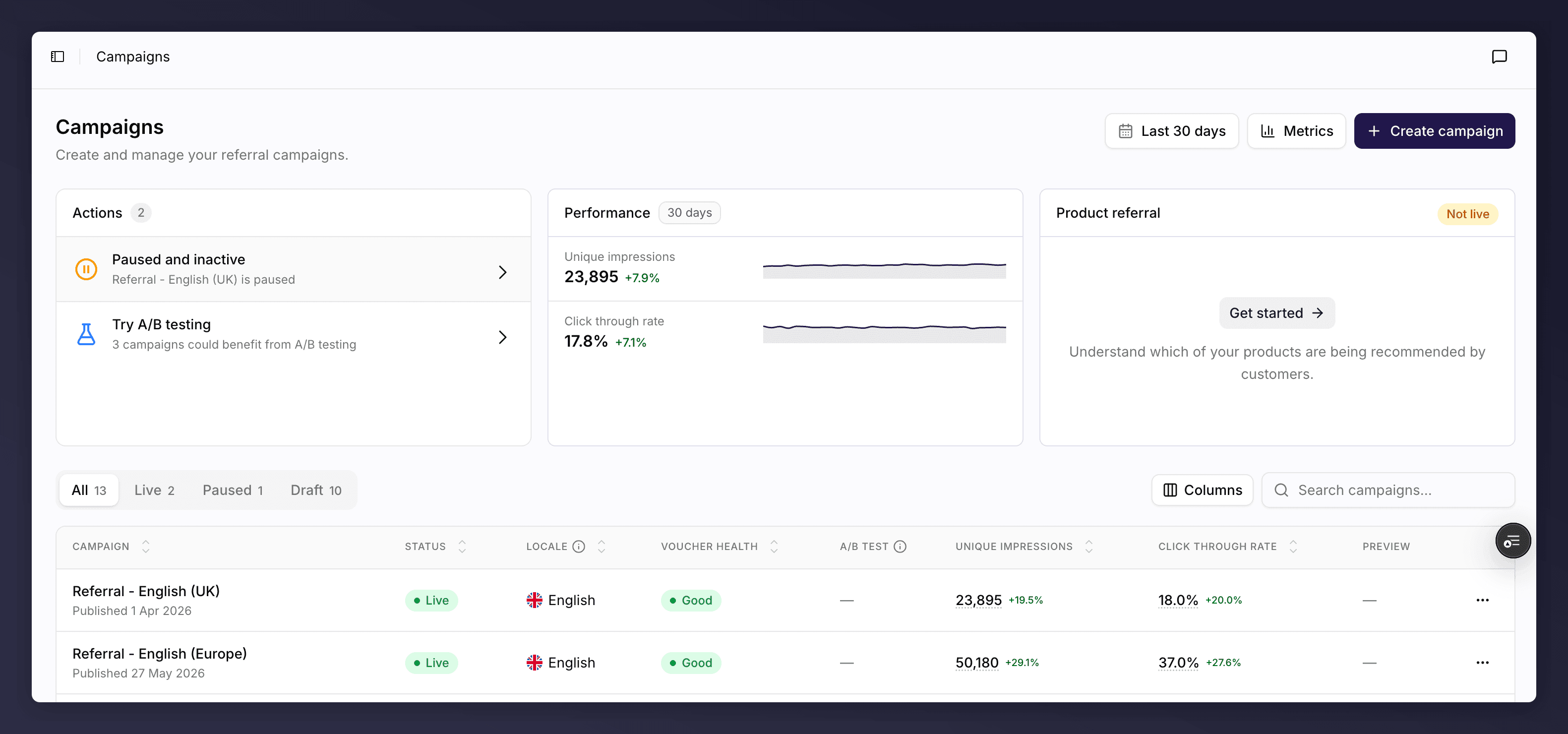Click the Not live status badge

(x=1467, y=214)
